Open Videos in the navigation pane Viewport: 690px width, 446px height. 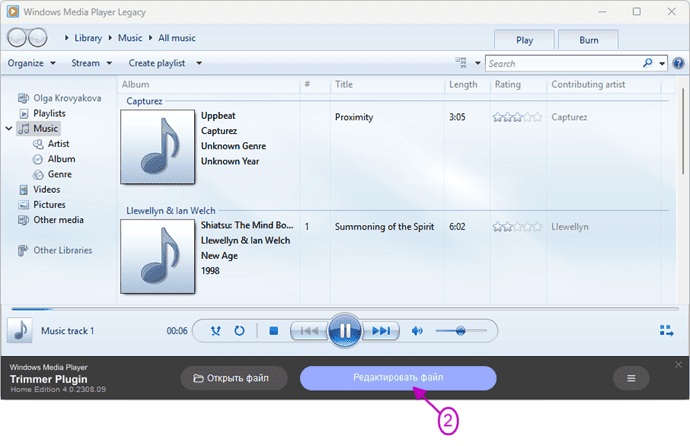[40, 190]
